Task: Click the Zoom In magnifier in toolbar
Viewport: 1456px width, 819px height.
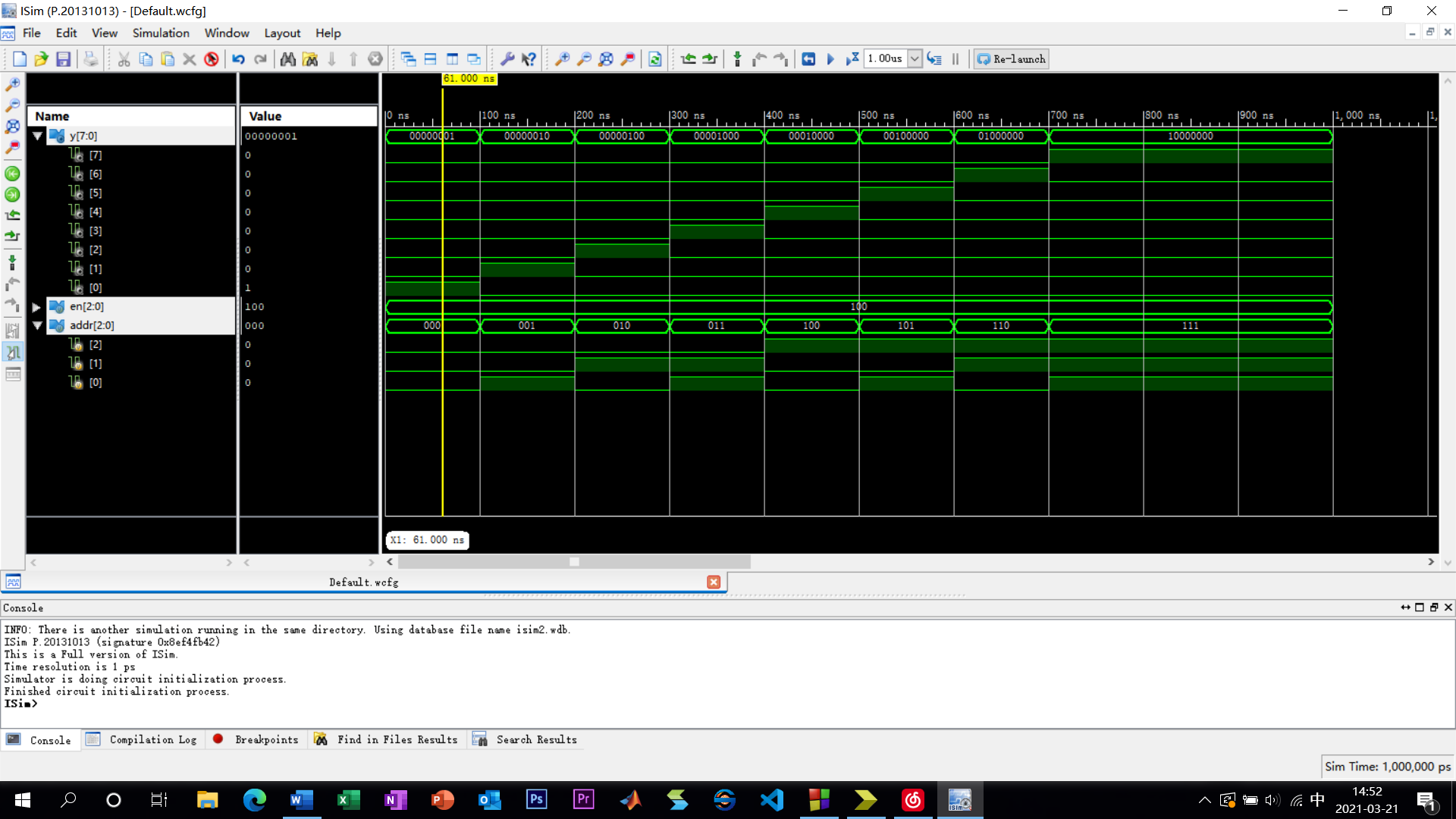Action: click(x=562, y=59)
